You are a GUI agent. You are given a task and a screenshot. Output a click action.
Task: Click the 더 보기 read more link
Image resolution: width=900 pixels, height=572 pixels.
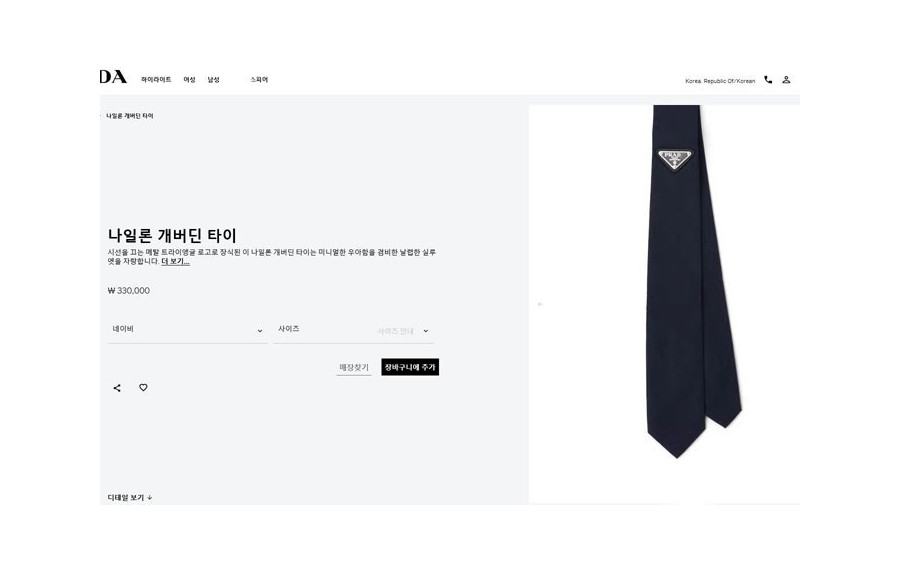click(176, 262)
